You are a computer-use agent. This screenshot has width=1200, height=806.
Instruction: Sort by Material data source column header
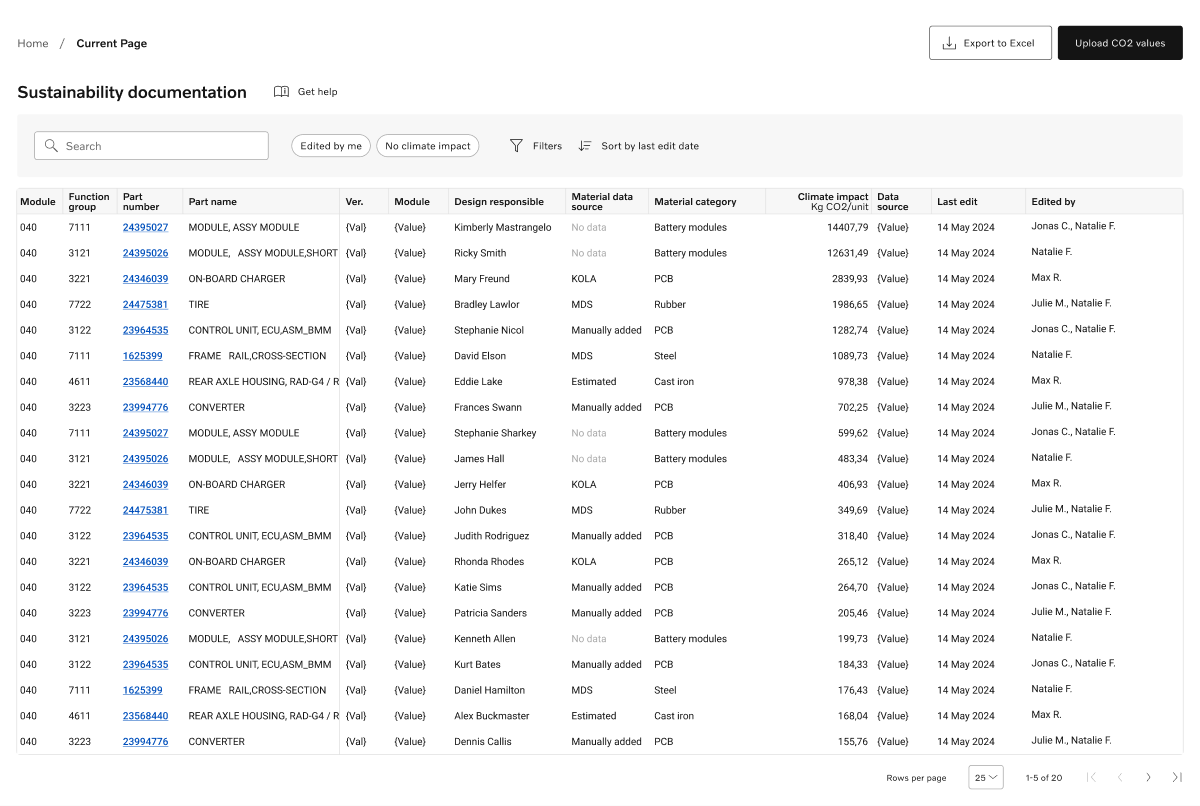[602, 201]
